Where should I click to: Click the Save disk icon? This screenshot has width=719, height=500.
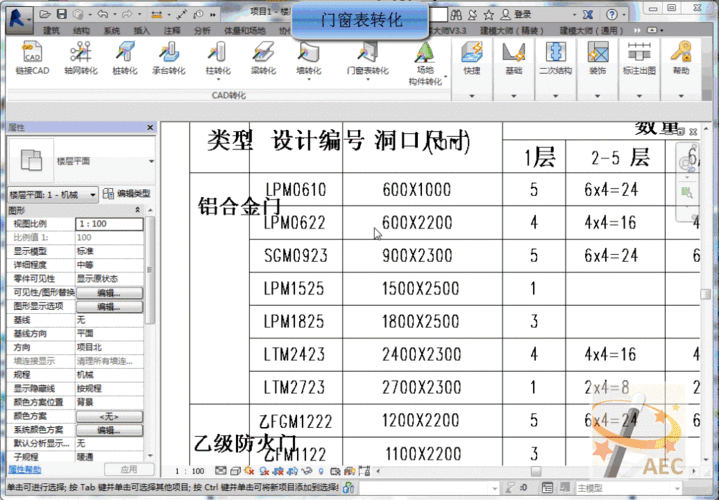[x=61, y=14]
